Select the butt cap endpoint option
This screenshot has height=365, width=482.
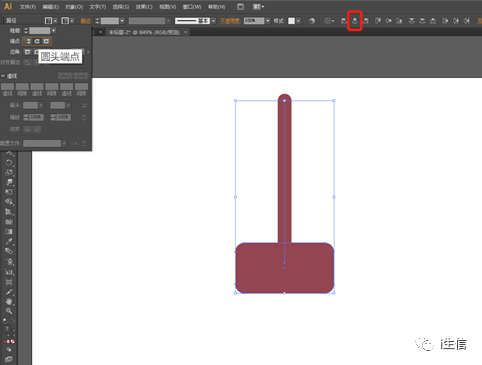point(28,41)
